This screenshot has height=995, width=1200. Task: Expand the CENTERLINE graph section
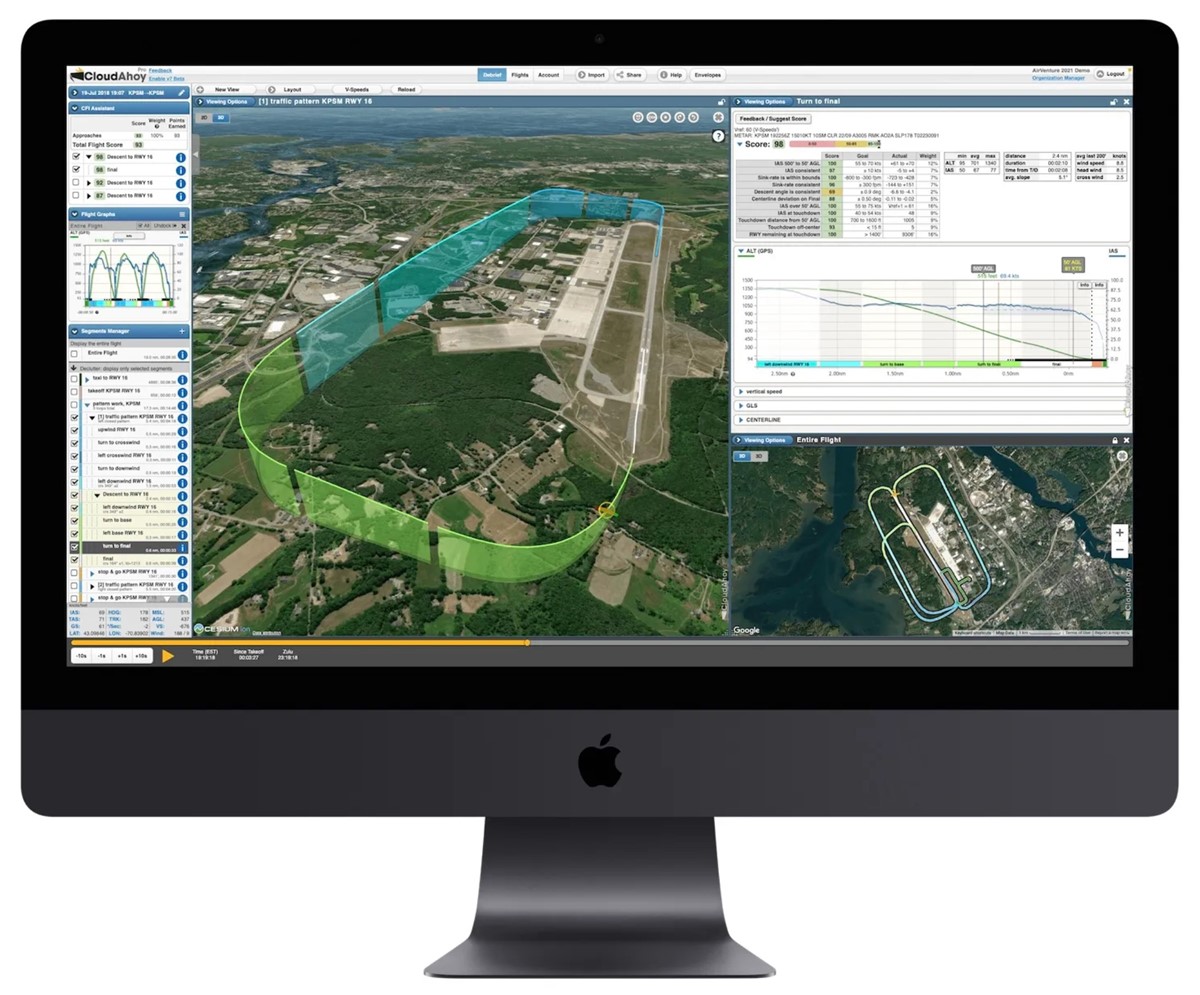tap(741, 420)
